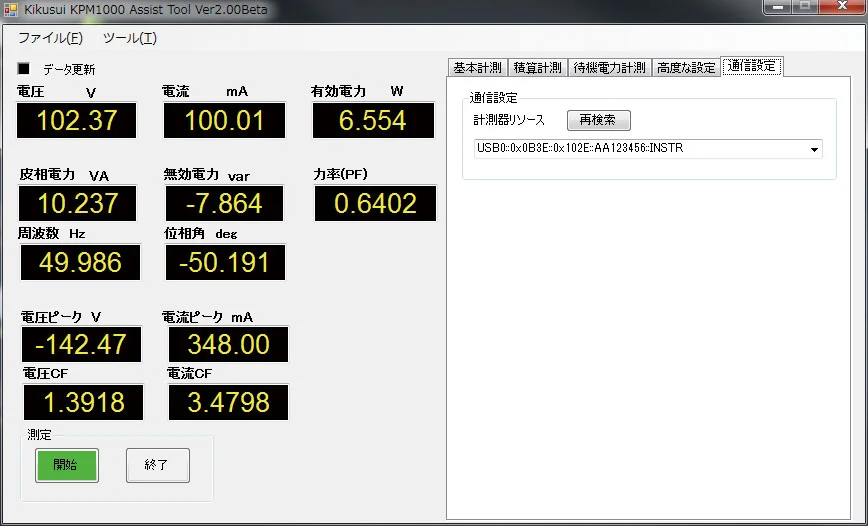The height and width of the screenshot is (526, 868).
Task: Toggle the データ更新 checkbox
Action: point(24,69)
